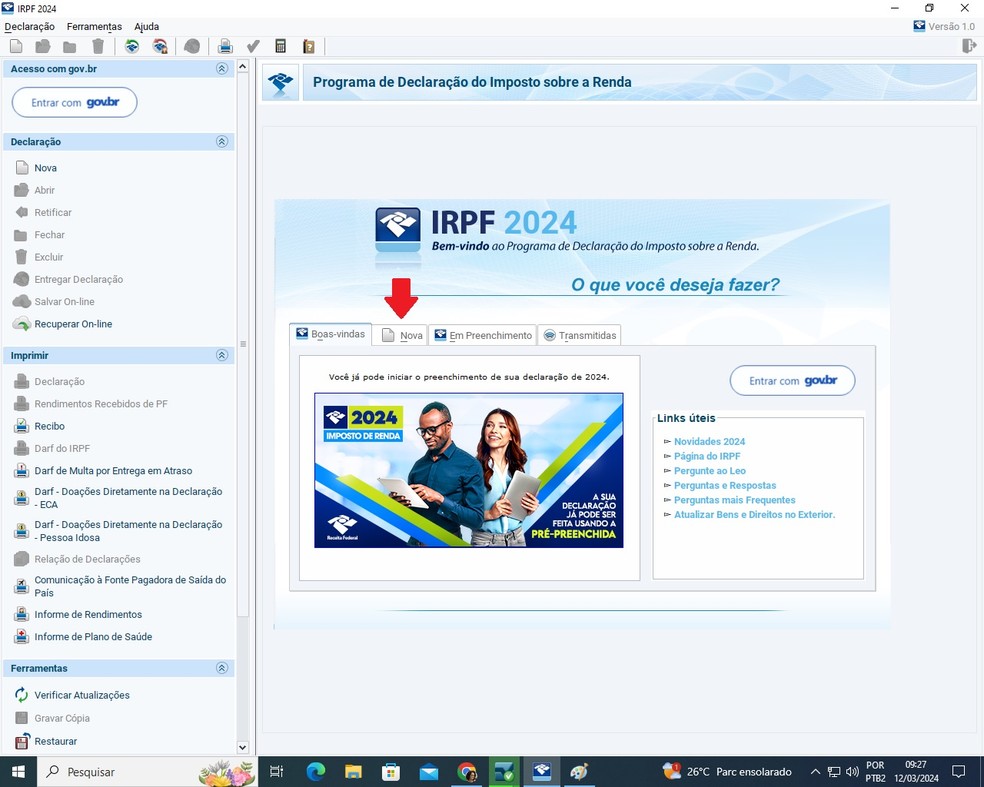Open a declaration using the folder toolbar icon
The height and width of the screenshot is (787, 984).
point(40,45)
